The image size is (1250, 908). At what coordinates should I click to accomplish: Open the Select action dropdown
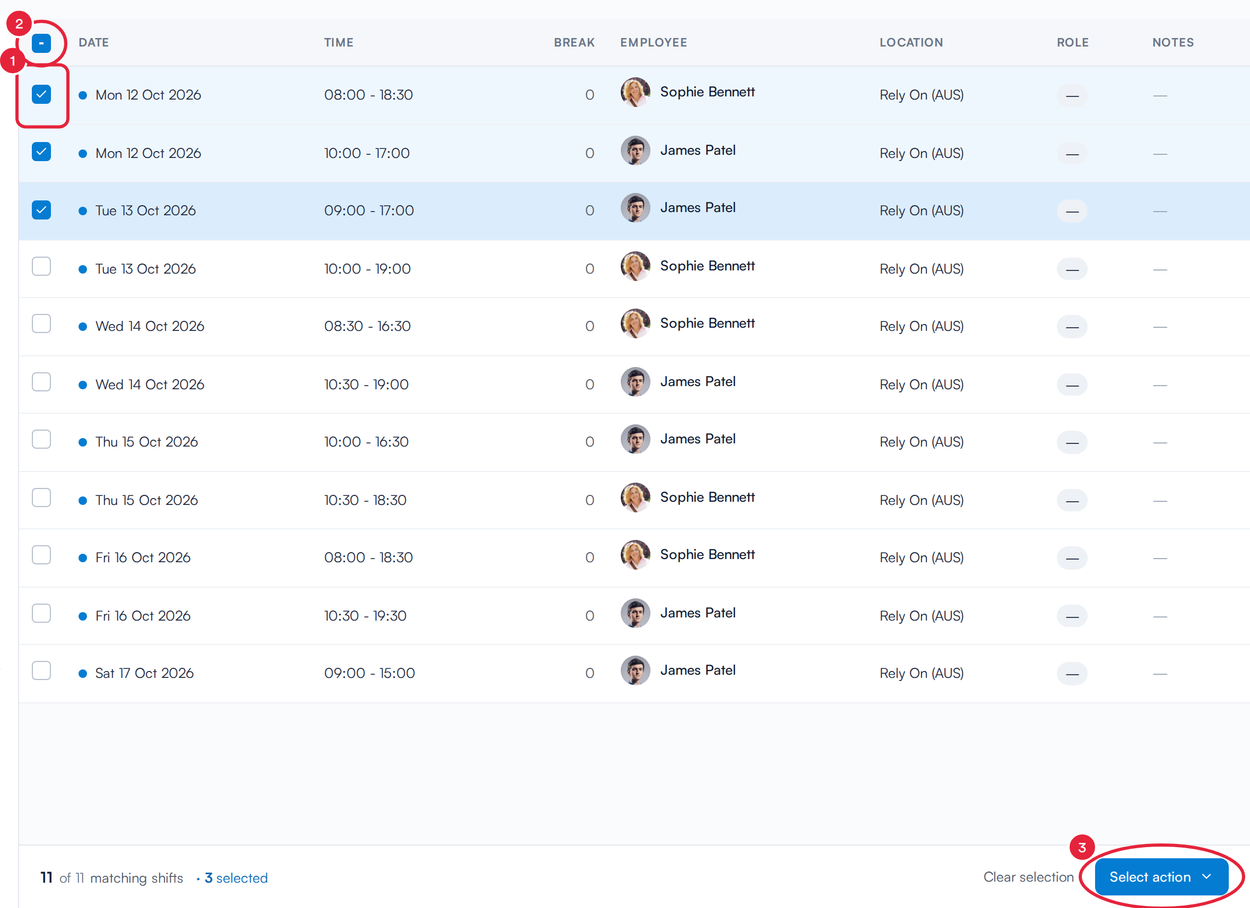(x=1161, y=877)
